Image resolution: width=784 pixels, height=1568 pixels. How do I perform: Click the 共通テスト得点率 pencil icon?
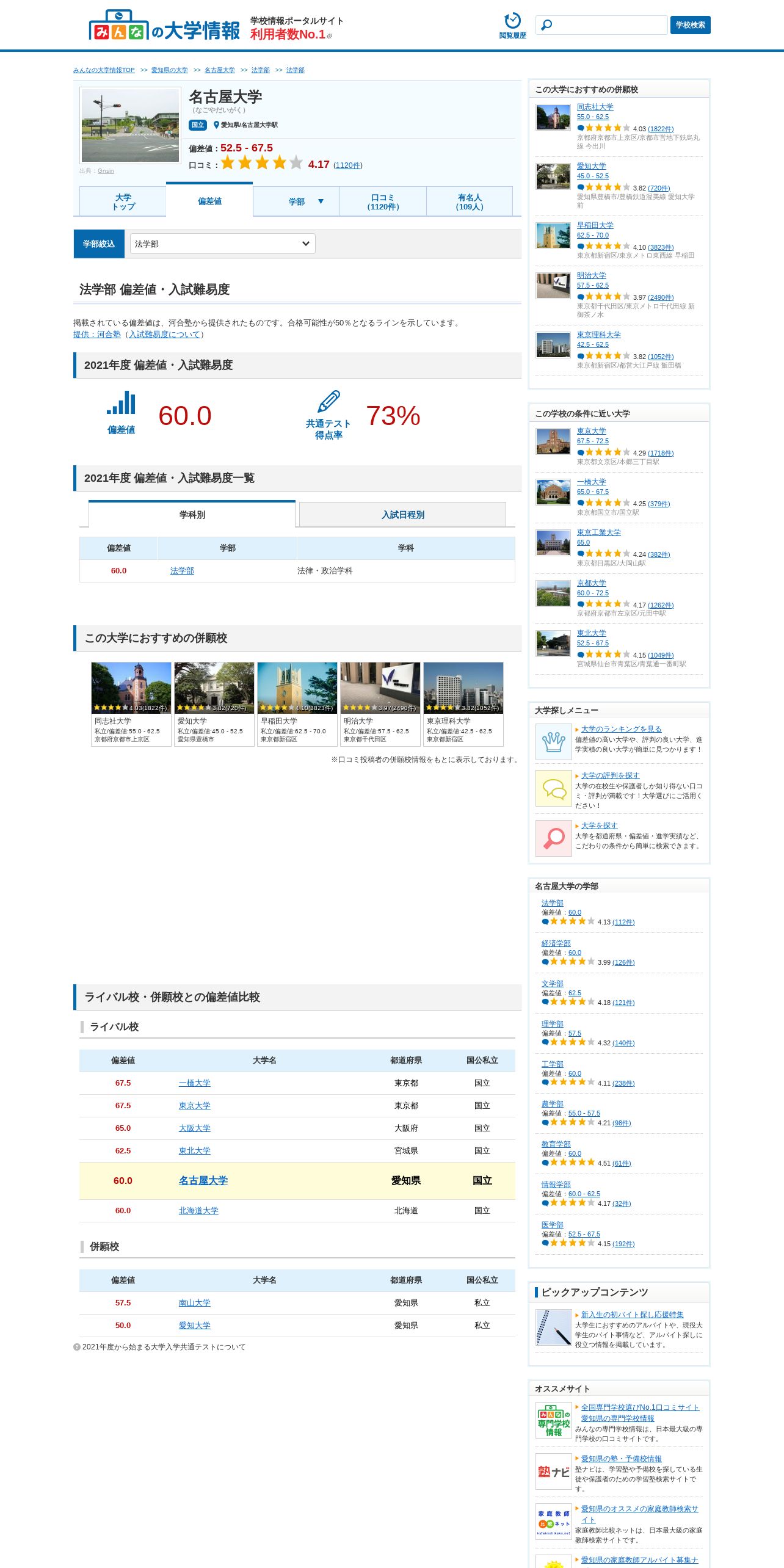328,402
